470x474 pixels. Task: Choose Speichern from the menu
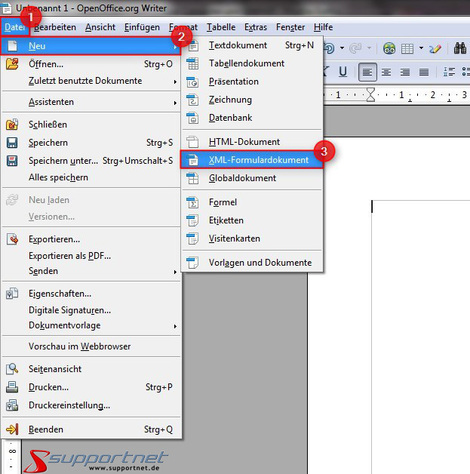(x=91, y=143)
